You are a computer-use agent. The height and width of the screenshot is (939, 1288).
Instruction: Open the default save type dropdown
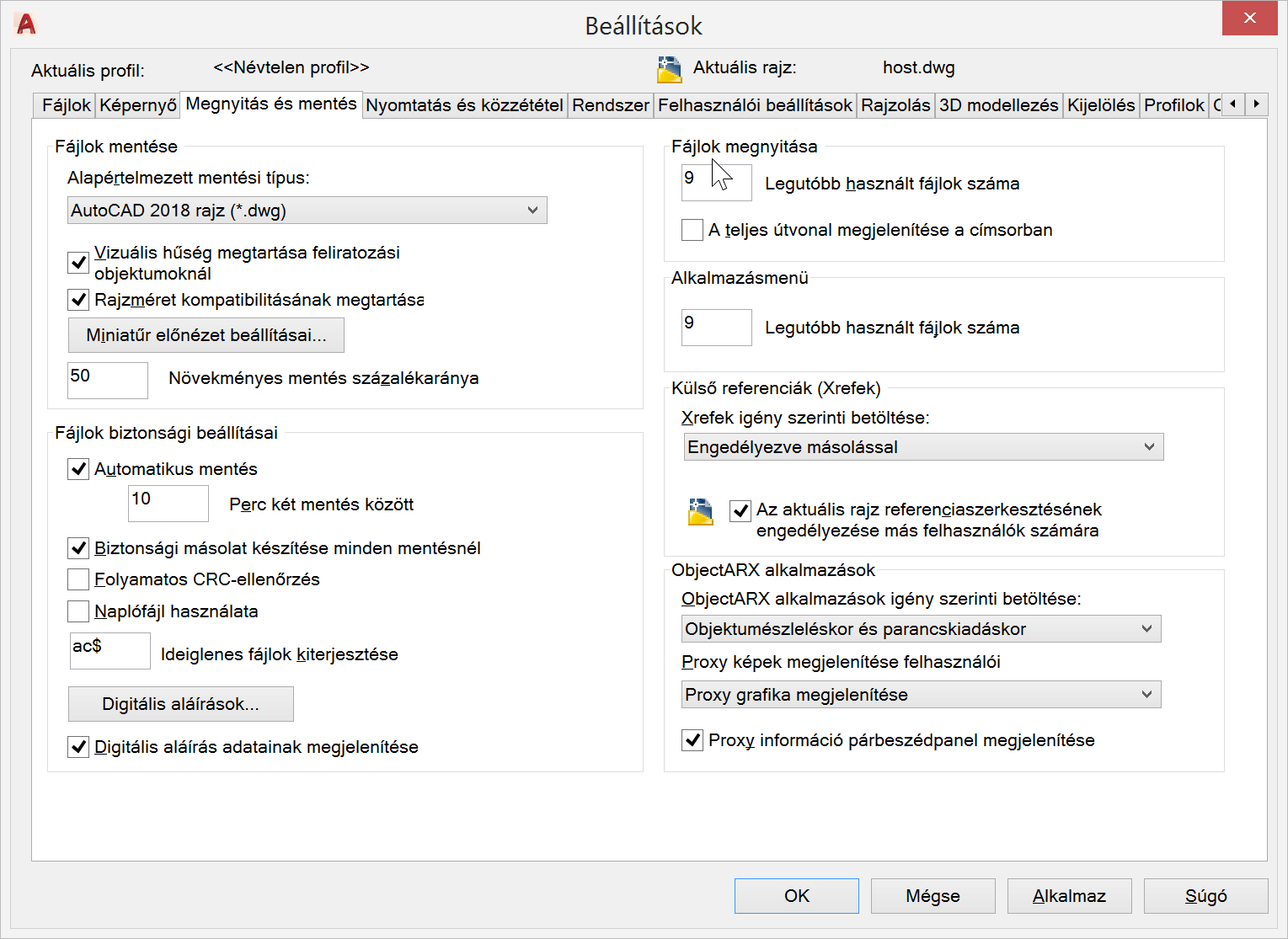pos(307,211)
